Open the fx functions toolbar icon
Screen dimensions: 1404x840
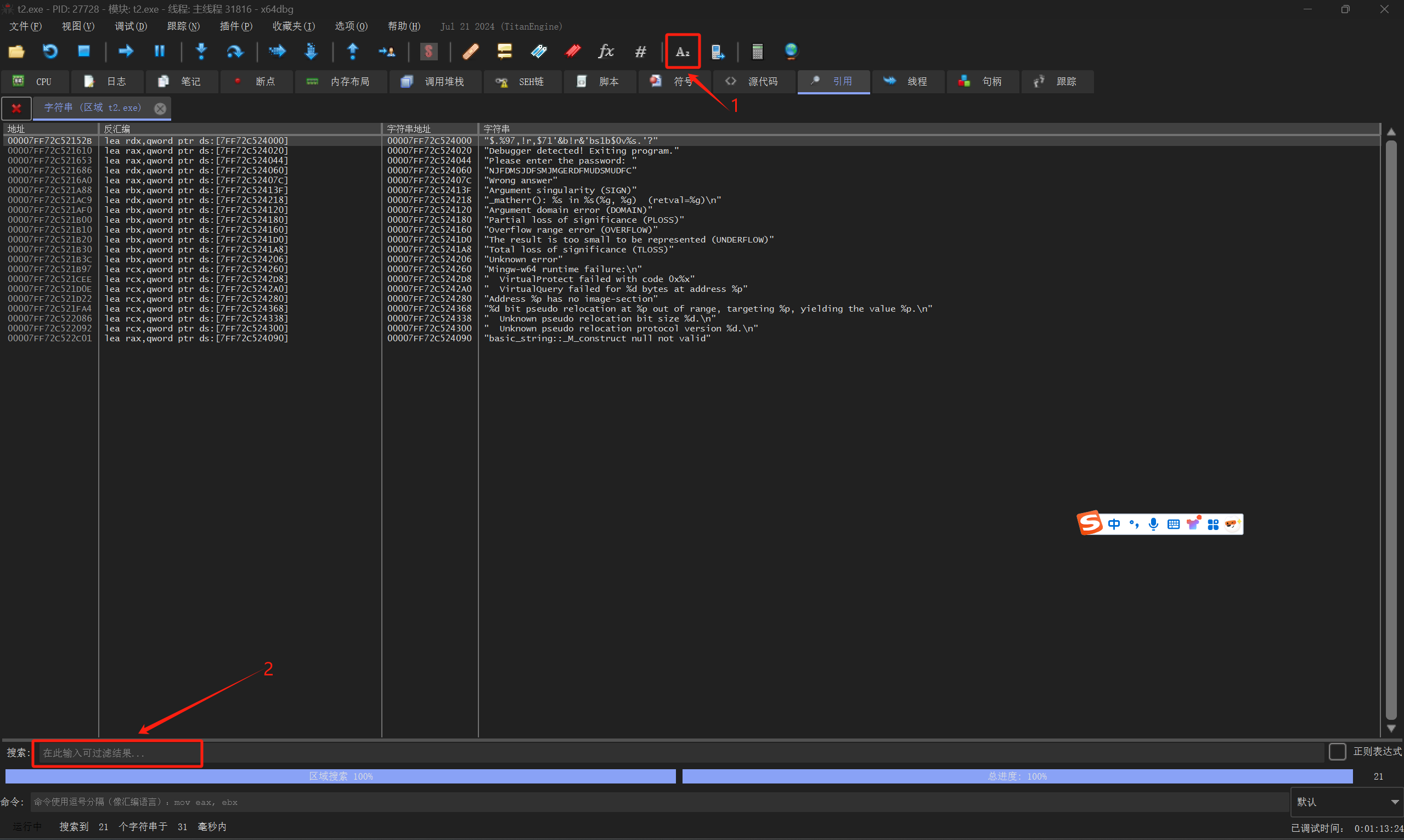pyautogui.click(x=606, y=52)
